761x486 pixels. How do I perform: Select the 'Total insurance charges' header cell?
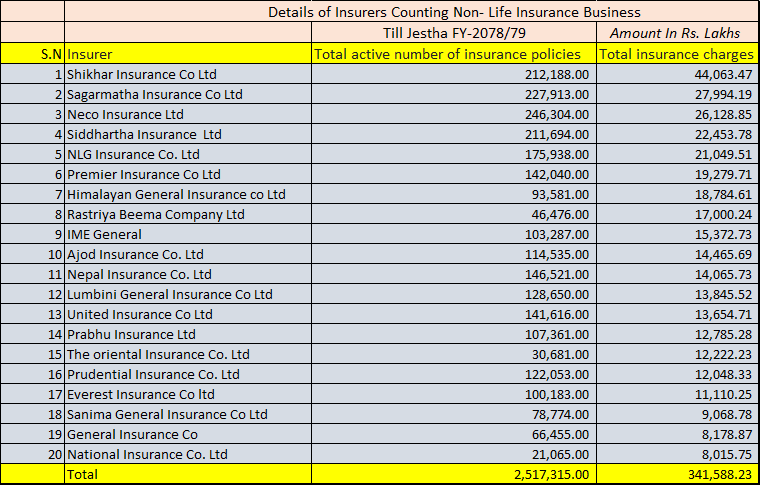[676, 54]
